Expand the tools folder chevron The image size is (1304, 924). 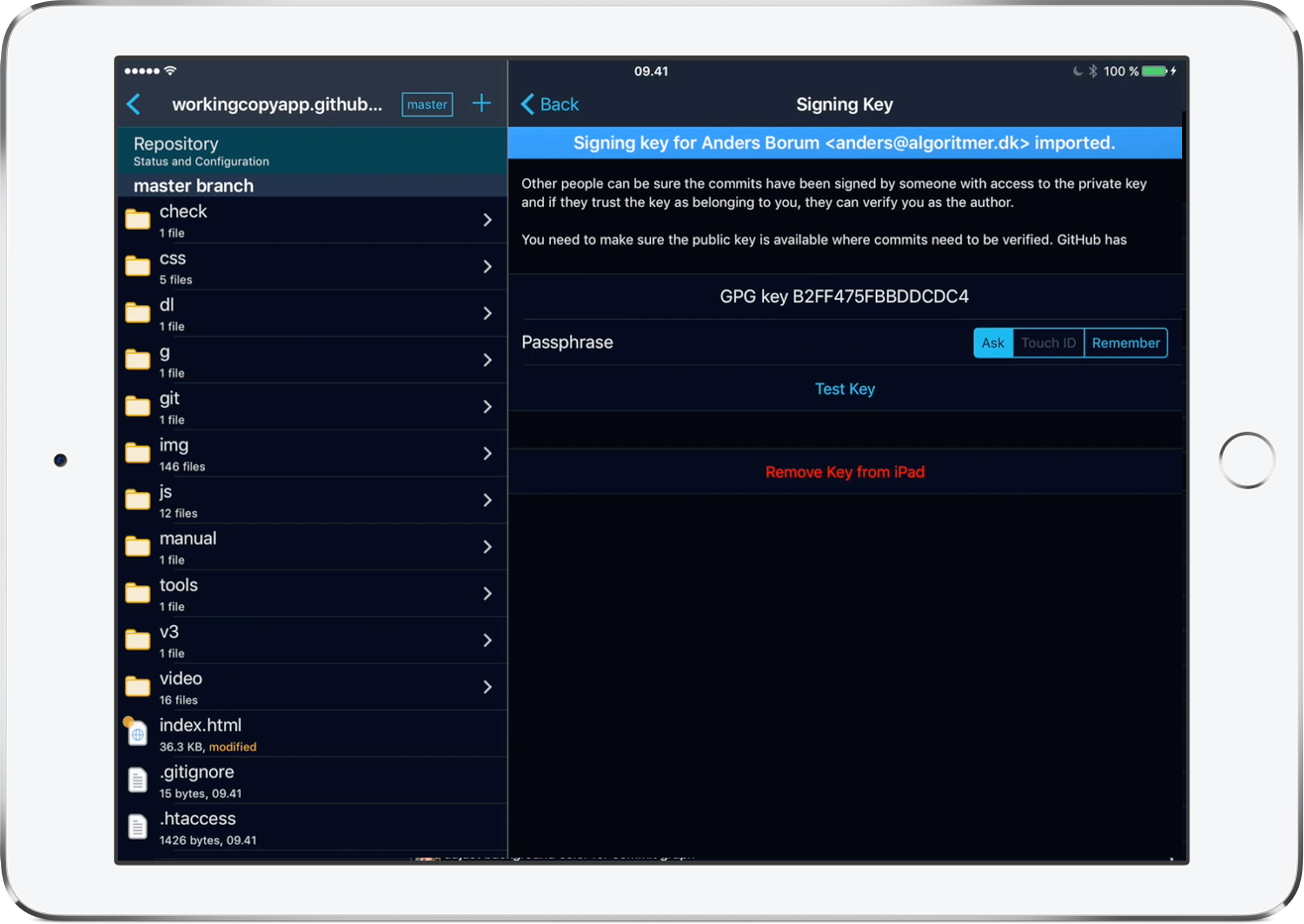click(x=487, y=593)
